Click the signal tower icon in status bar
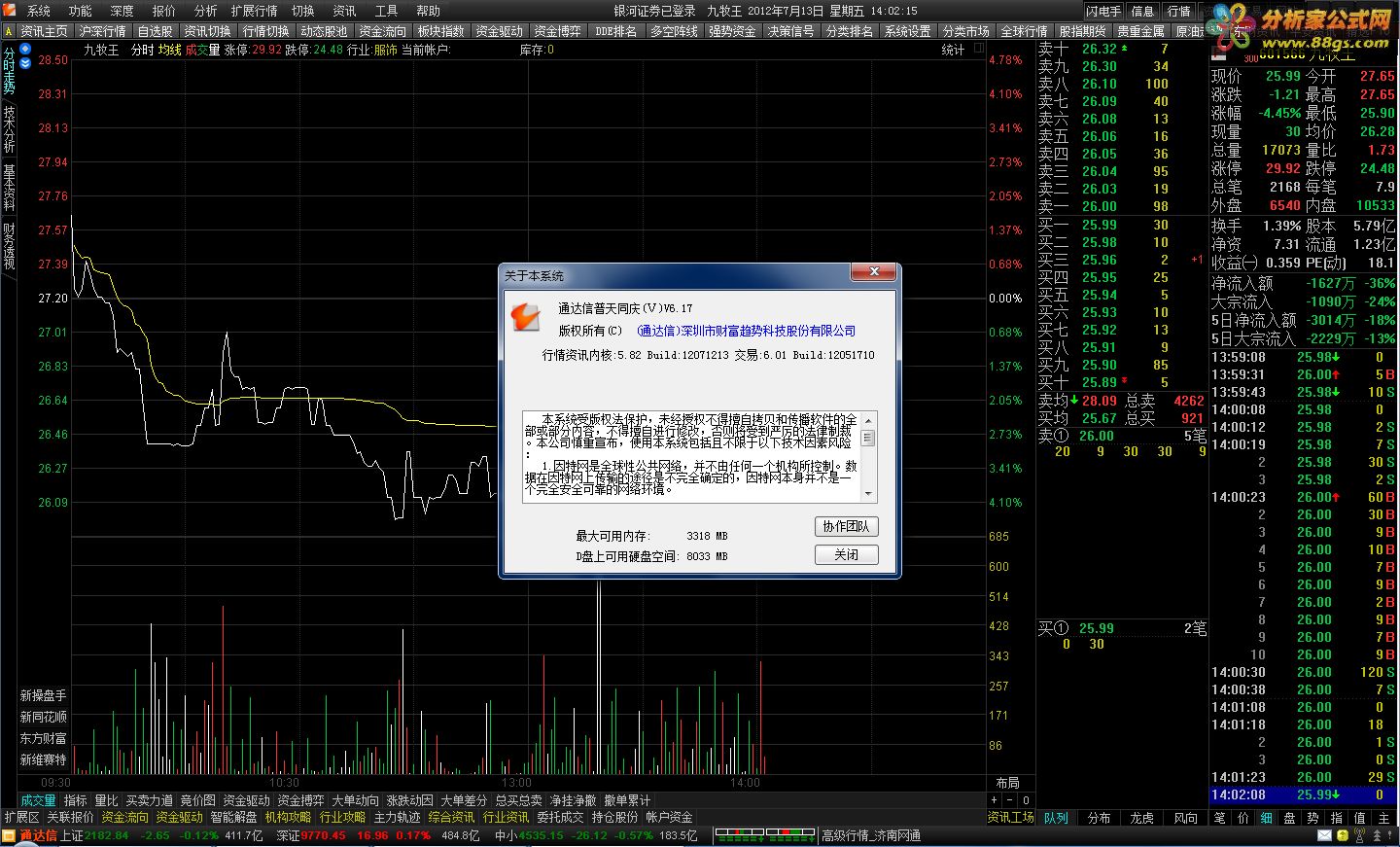The image size is (1400, 847). [1360, 835]
